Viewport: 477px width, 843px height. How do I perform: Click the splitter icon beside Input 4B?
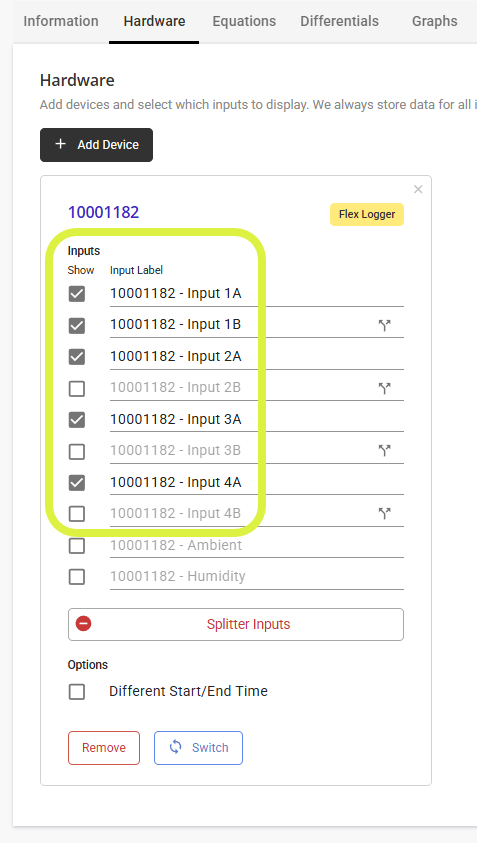(x=384, y=513)
